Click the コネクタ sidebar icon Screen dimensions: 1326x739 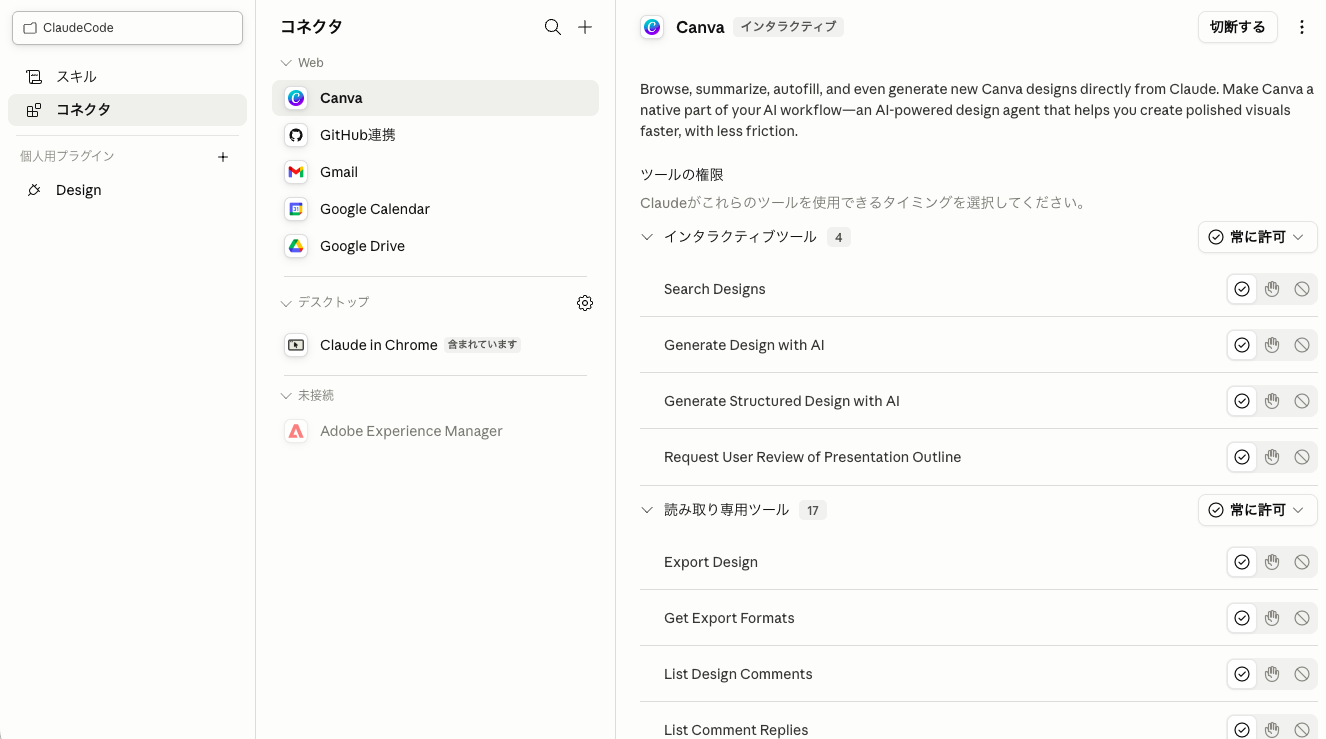click(34, 110)
